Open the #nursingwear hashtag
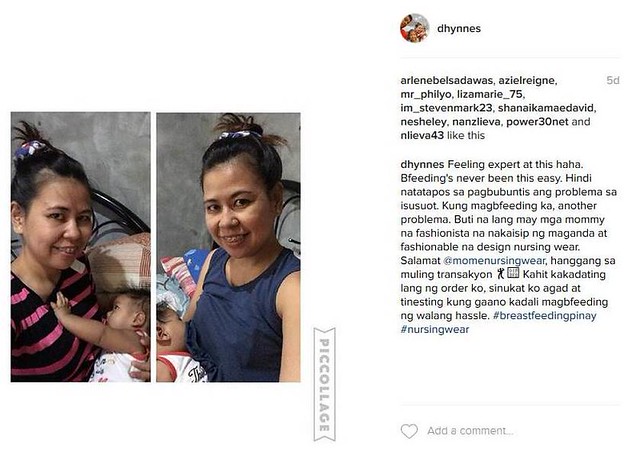 (435, 330)
